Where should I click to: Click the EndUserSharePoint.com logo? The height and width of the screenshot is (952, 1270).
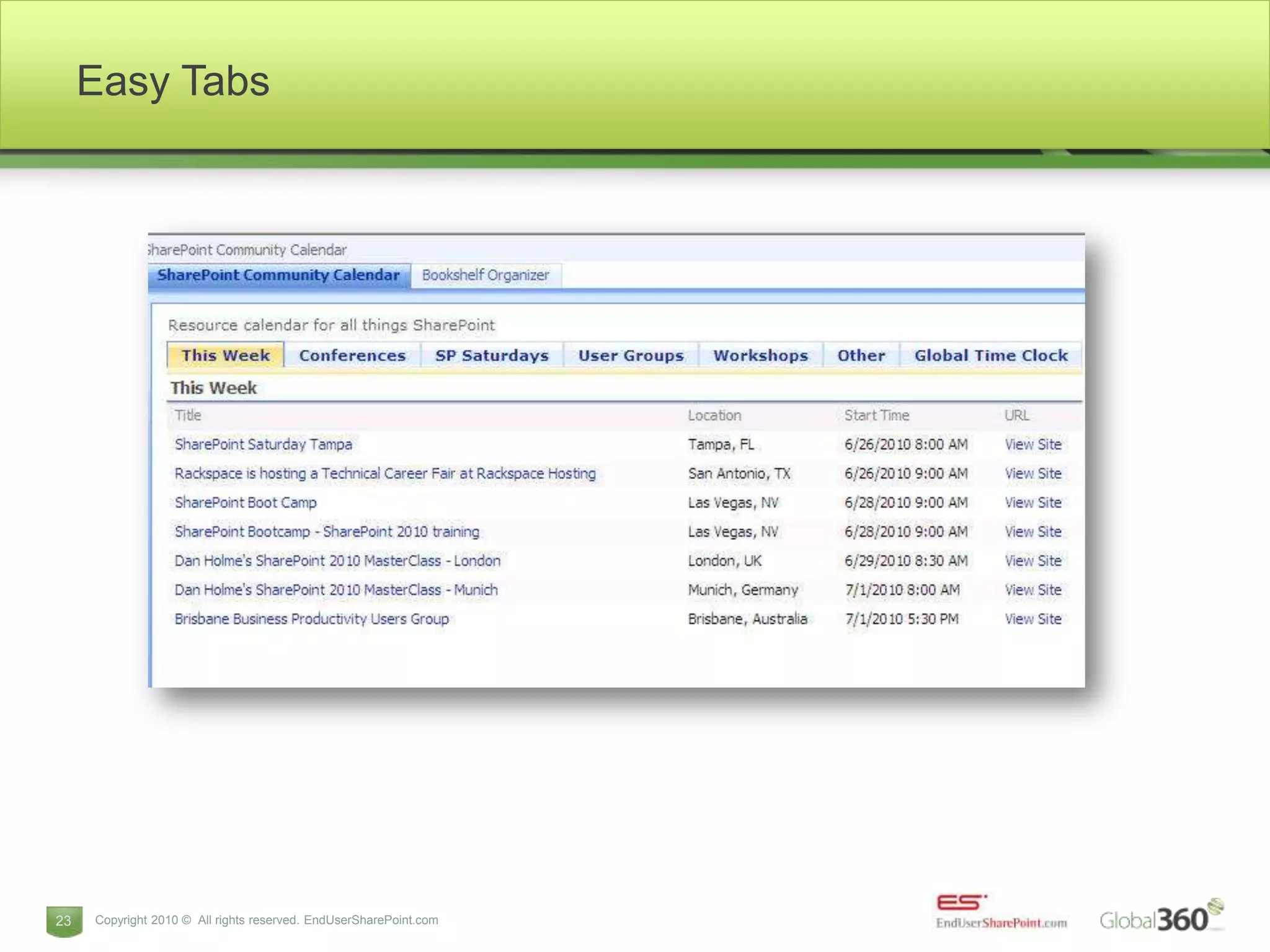1001,912
